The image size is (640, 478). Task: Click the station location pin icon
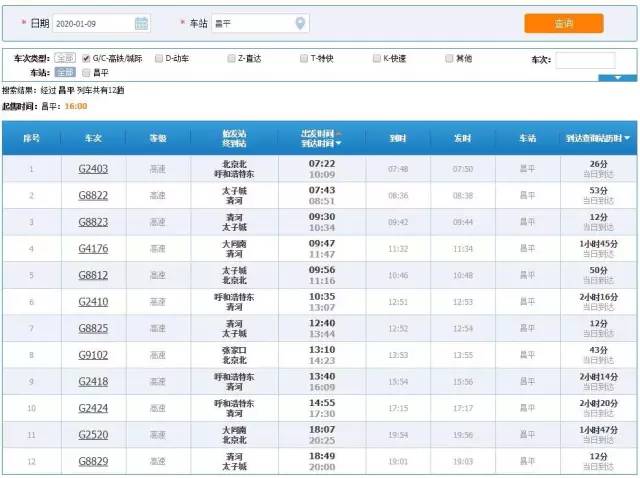pyautogui.click(x=300, y=23)
